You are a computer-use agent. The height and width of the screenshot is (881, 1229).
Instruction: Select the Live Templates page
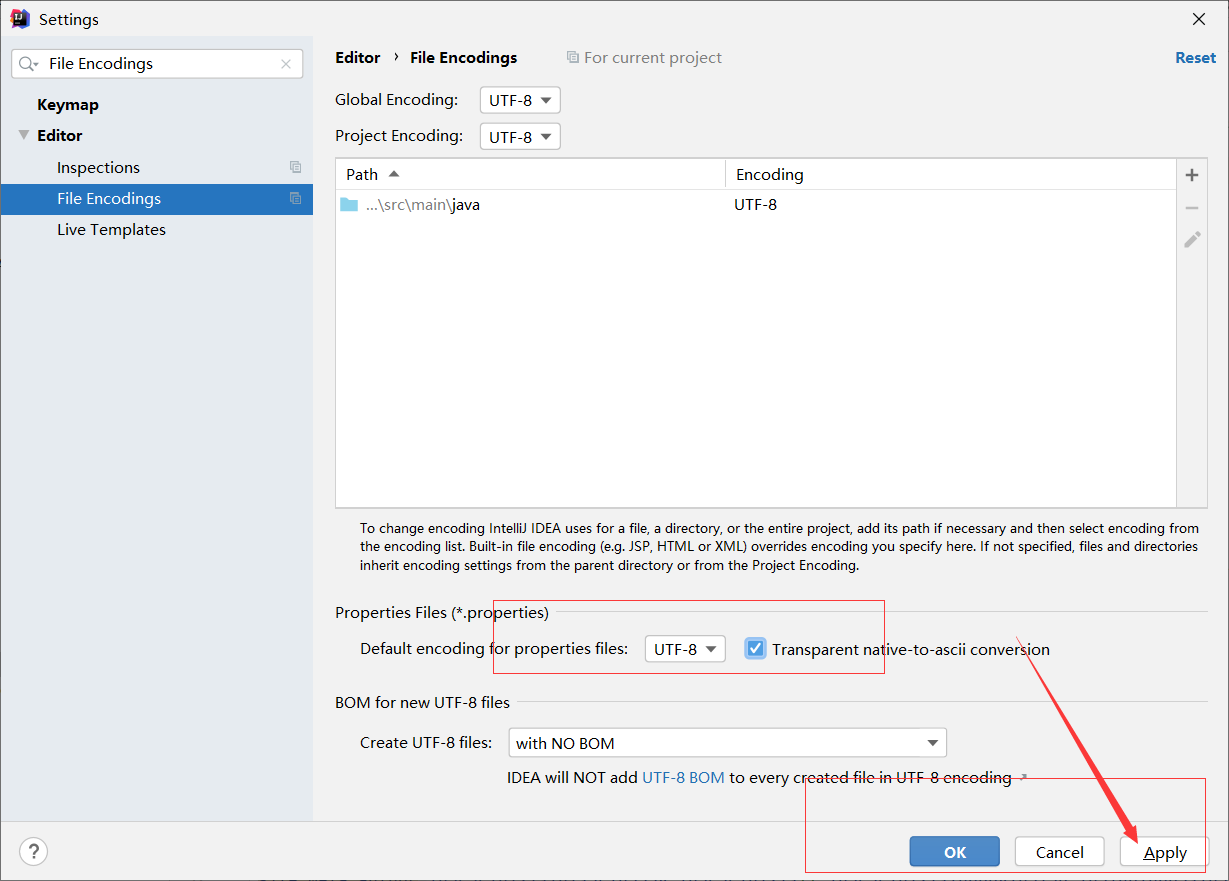tap(111, 229)
